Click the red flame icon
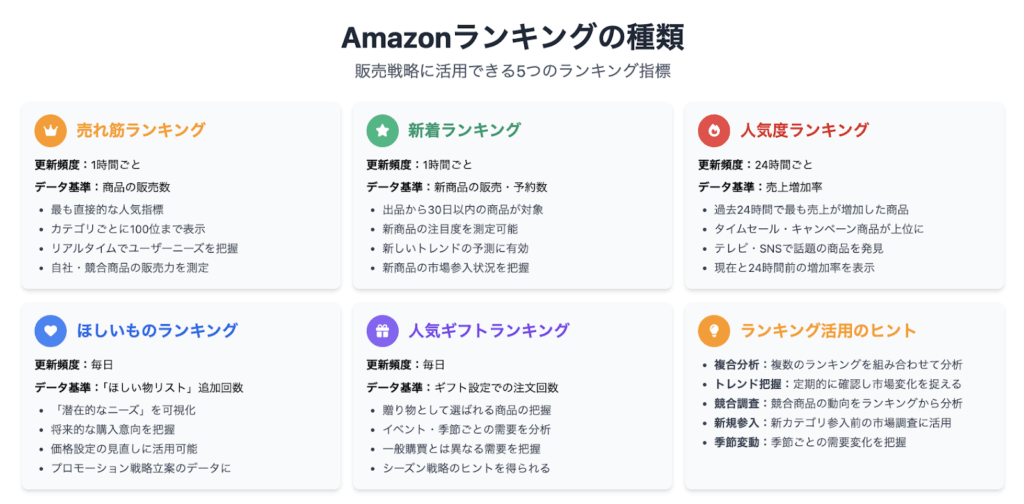1024x504 pixels. [x=714, y=131]
